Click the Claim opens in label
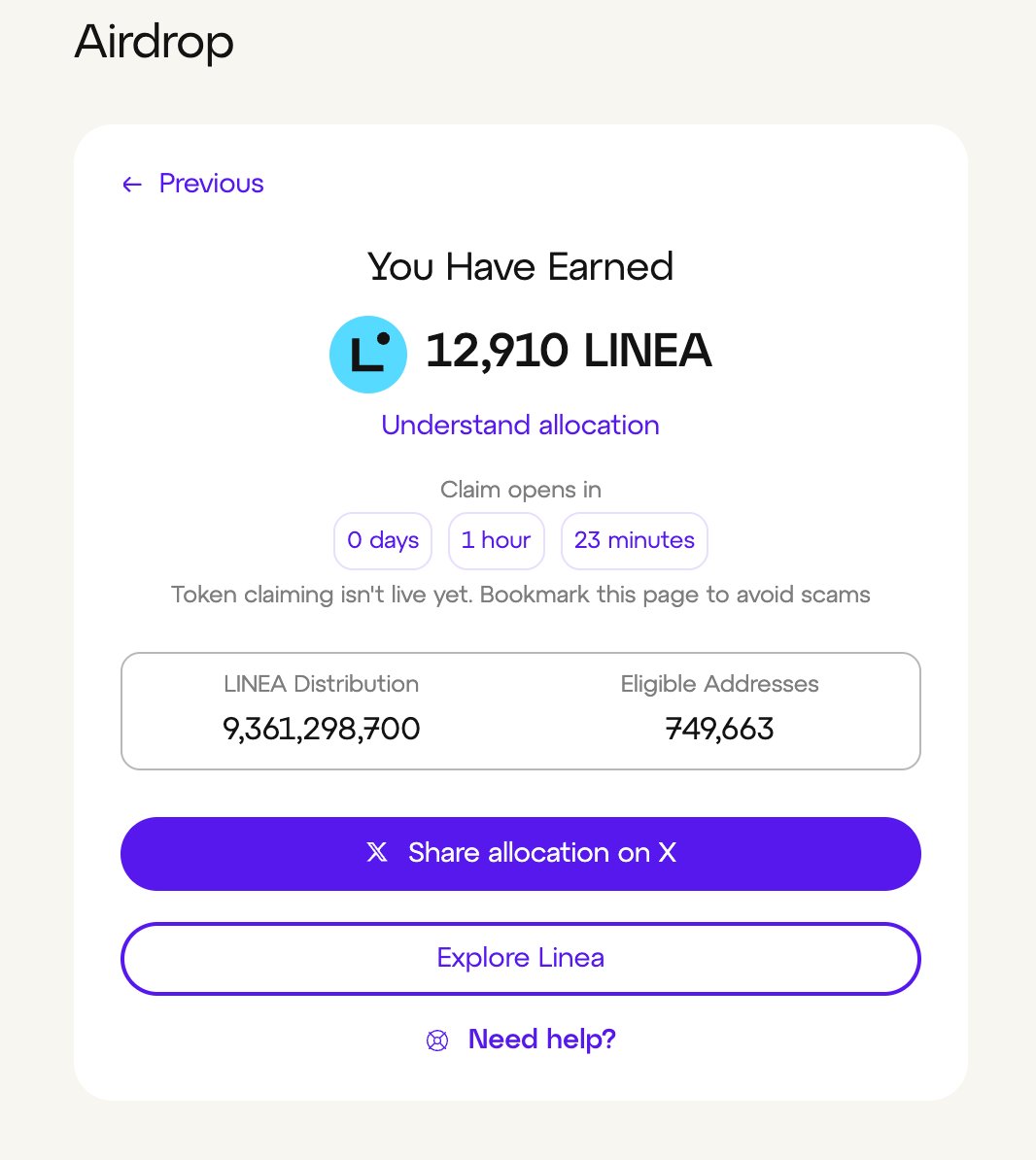 (x=521, y=490)
